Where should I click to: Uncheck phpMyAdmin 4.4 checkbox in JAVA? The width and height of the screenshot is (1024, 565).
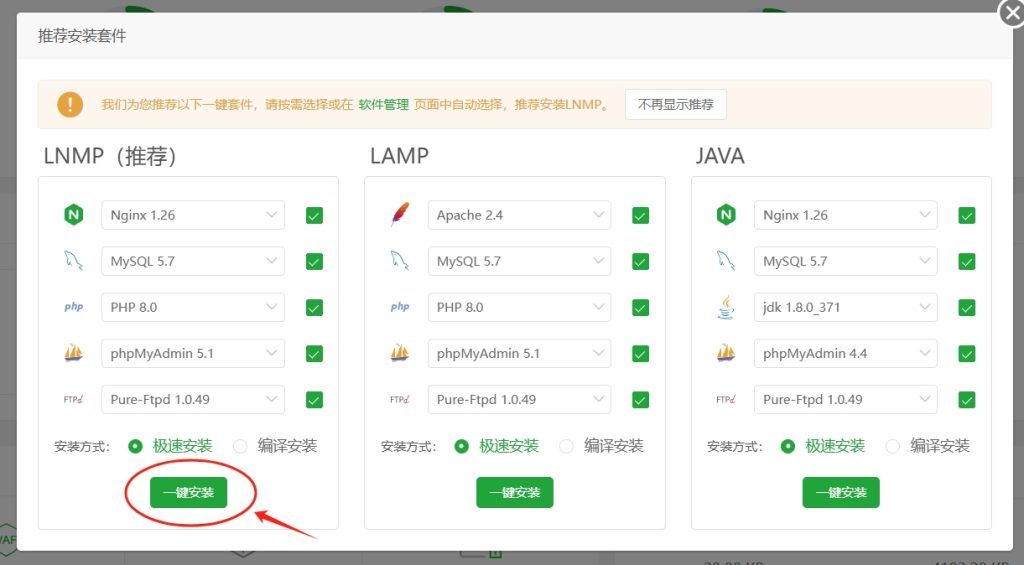pos(967,353)
